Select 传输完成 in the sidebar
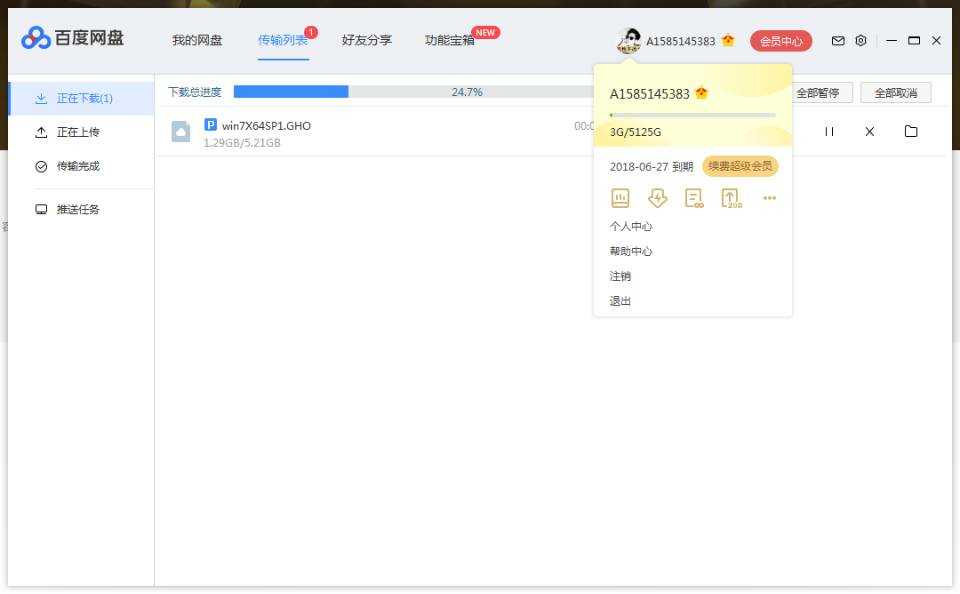960x594 pixels. (x=77, y=166)
